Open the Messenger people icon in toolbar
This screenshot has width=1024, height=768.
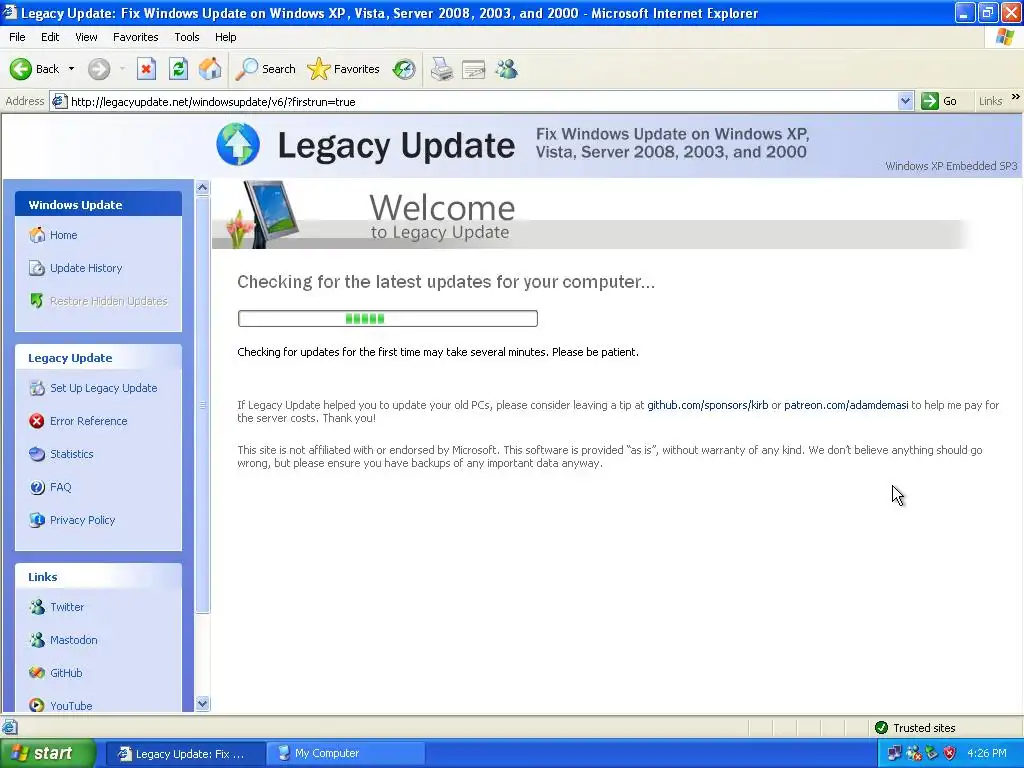tap(506, 69)
